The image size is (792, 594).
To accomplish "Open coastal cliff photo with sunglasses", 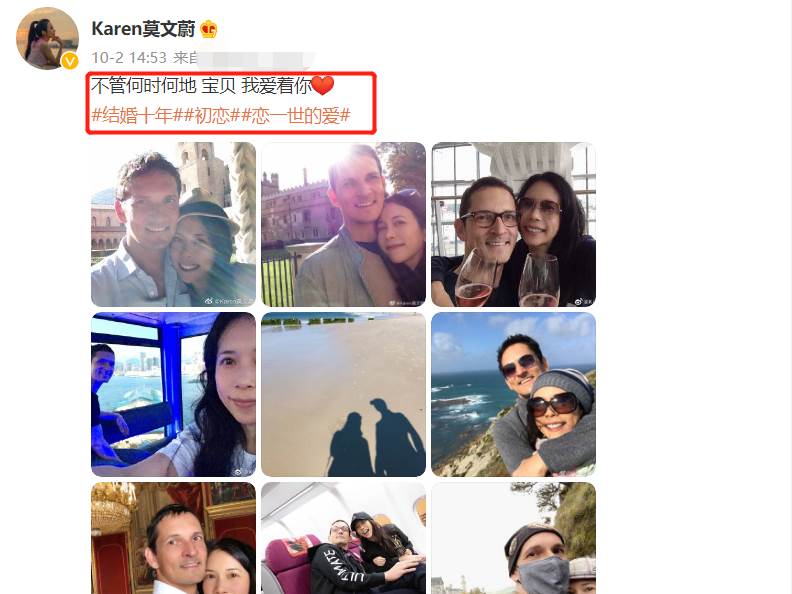I will coord(514,394).
